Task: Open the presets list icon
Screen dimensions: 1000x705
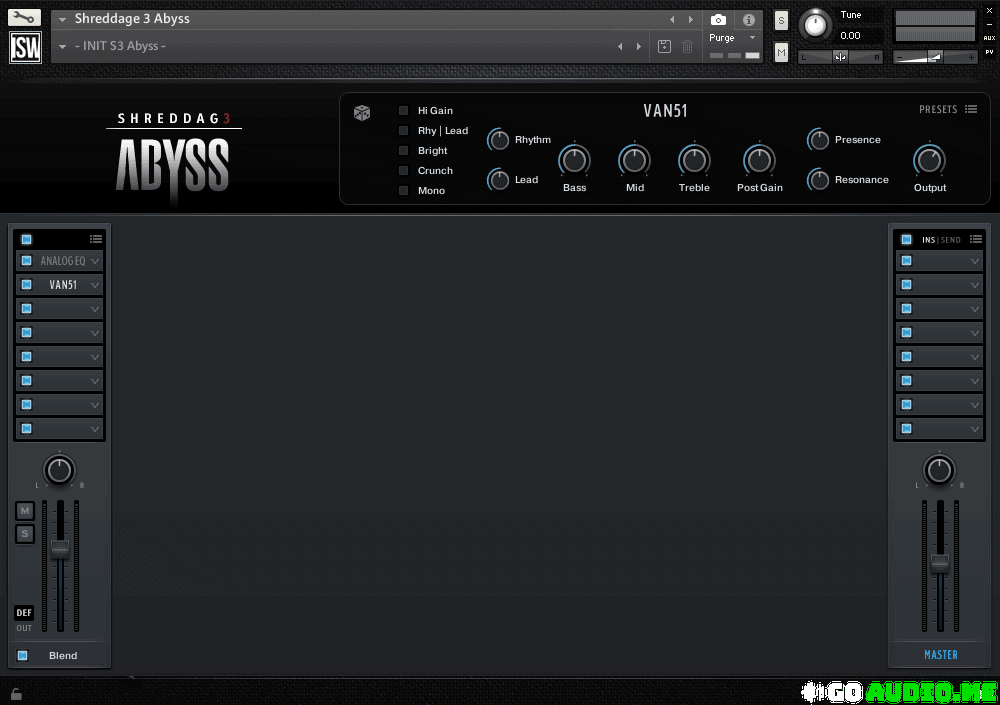Action: (x=971, y=110)
